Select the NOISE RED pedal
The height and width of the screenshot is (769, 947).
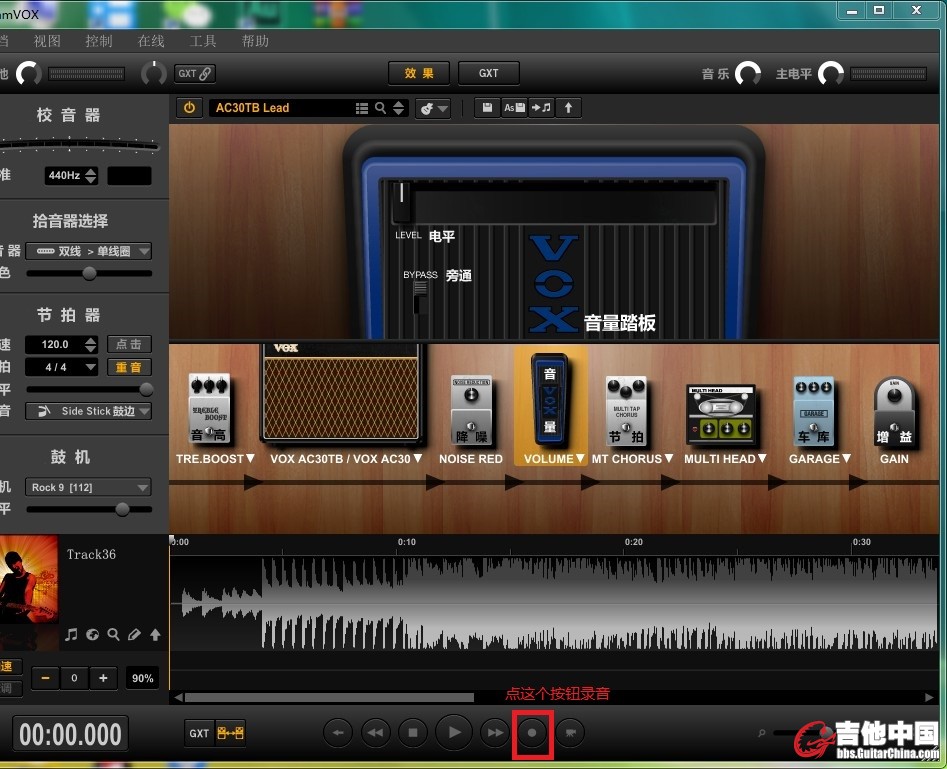[471, 410]
